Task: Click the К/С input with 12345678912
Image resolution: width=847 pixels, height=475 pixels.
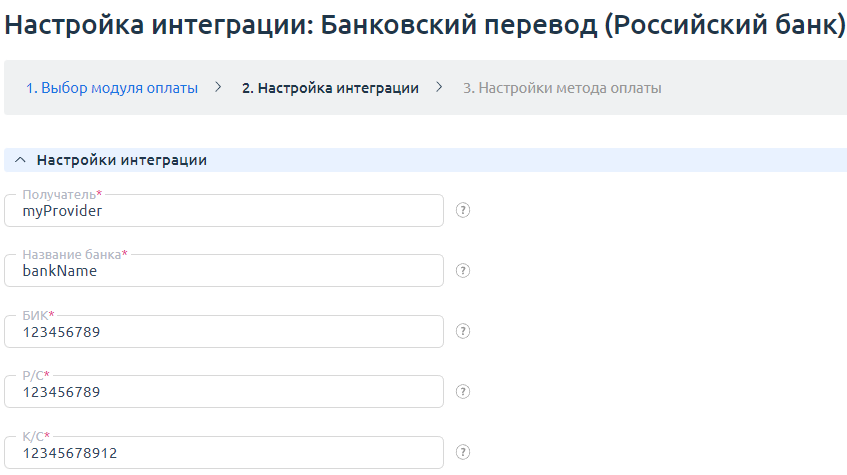Action: pyautogui.click(x=224, y=453)
